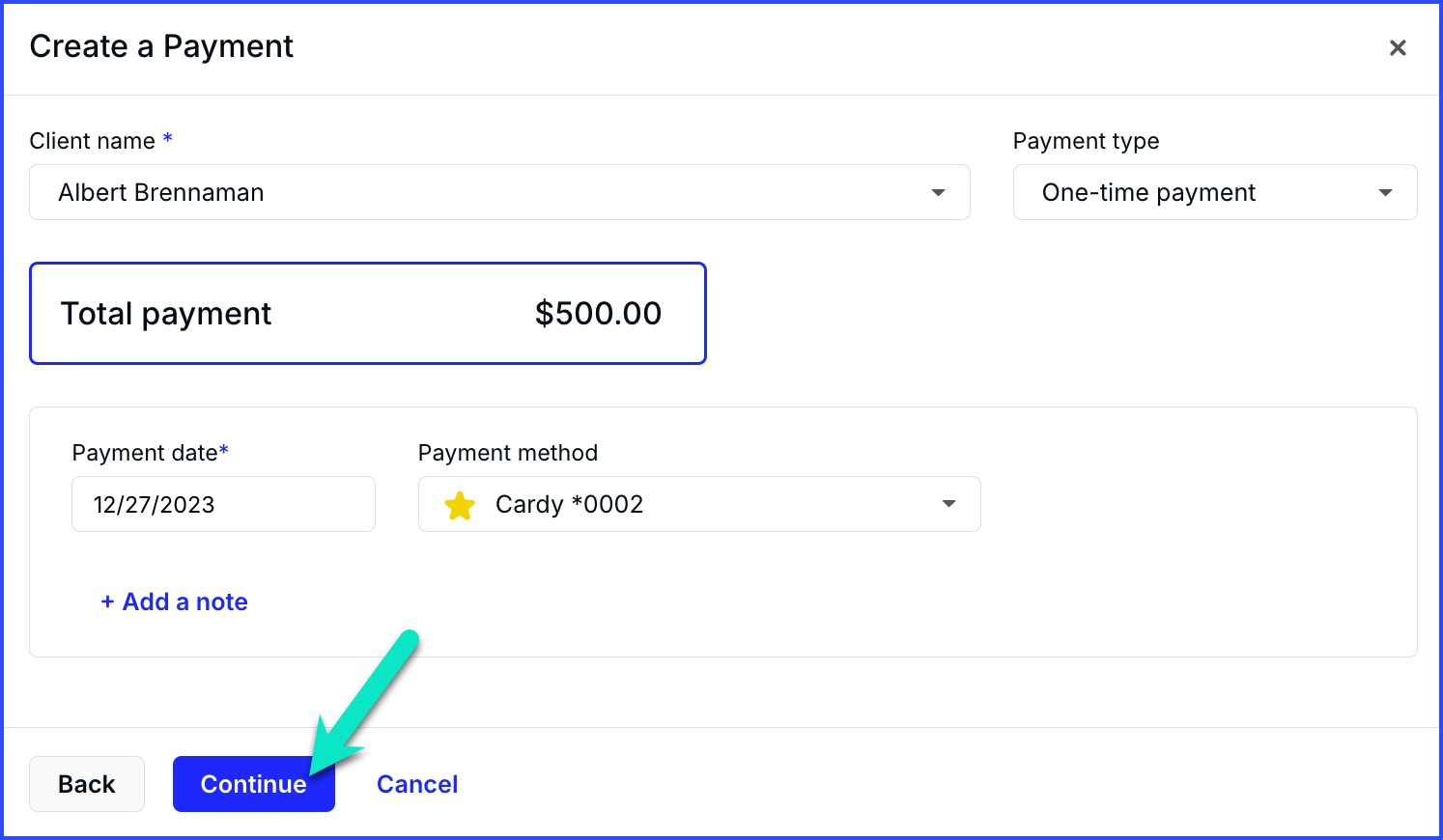
Task: Click the Payment type label
Action: point(1086,141)
